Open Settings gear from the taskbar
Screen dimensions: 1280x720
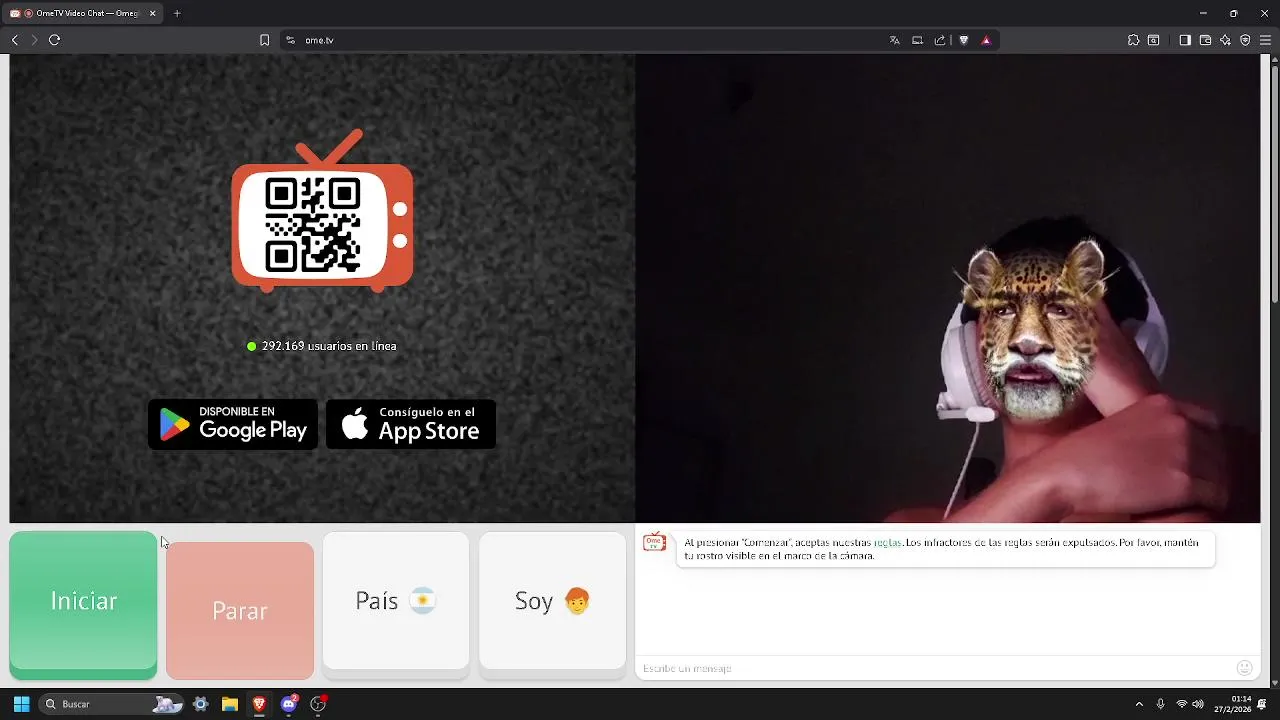pos(200,704)
